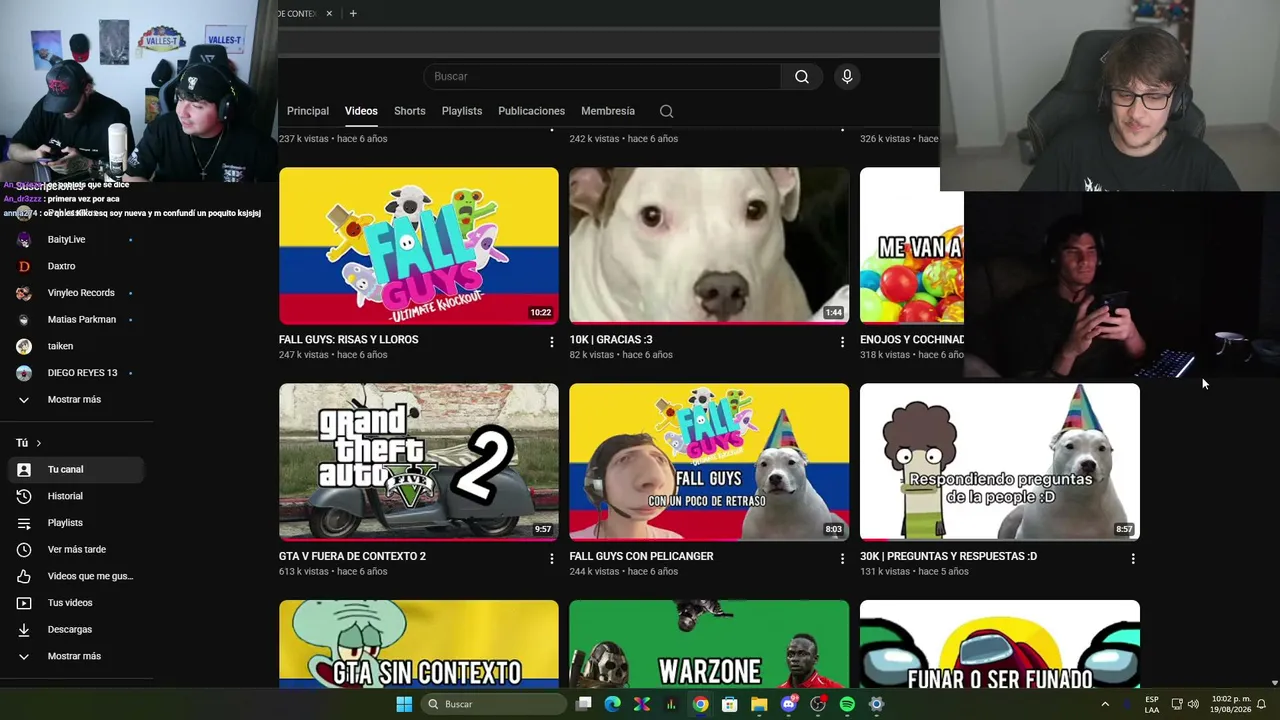The width and height of the screenshot is (1280, 720).
Task: Open Discord from the taskbar
Action: pos(789,704)
